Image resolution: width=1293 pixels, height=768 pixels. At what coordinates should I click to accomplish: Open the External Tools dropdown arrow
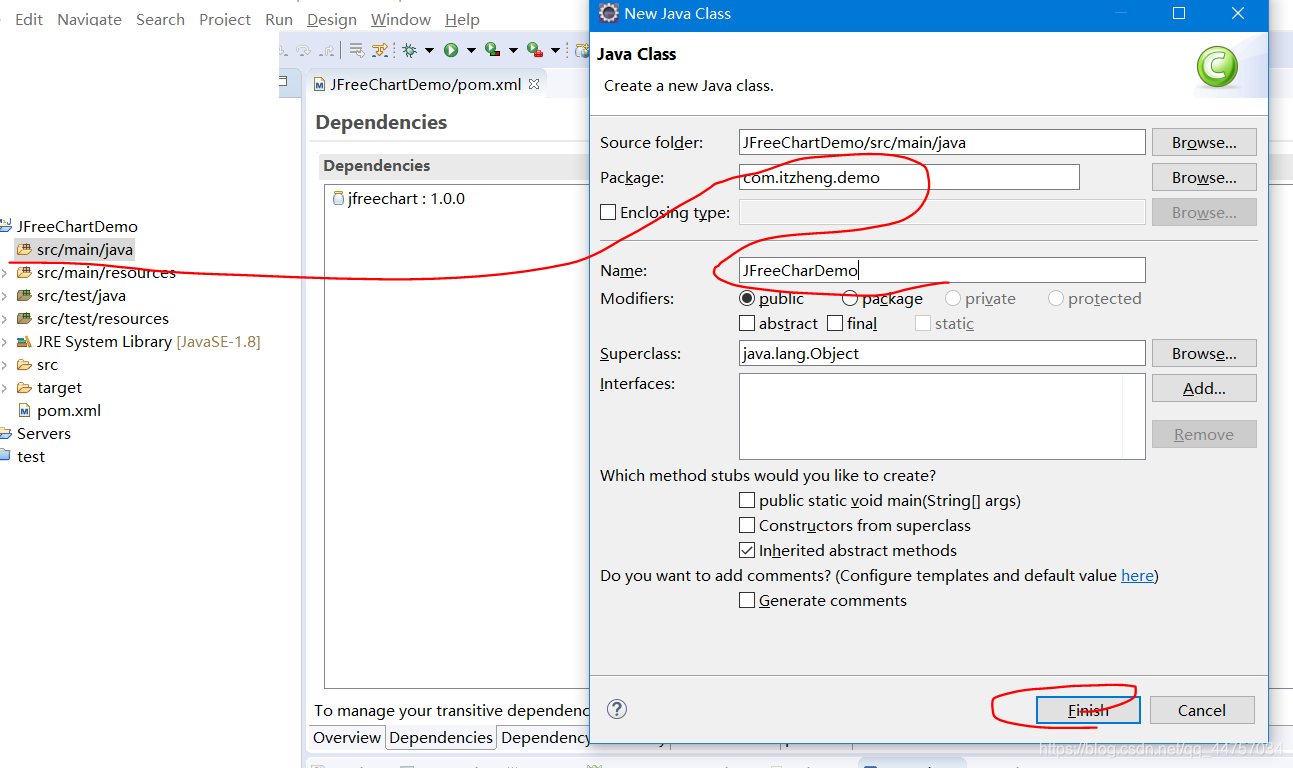point(555,50)
